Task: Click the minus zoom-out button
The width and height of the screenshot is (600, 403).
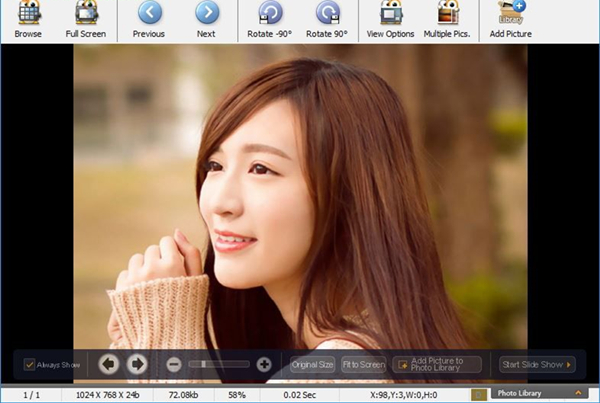Action: point(174,364)
